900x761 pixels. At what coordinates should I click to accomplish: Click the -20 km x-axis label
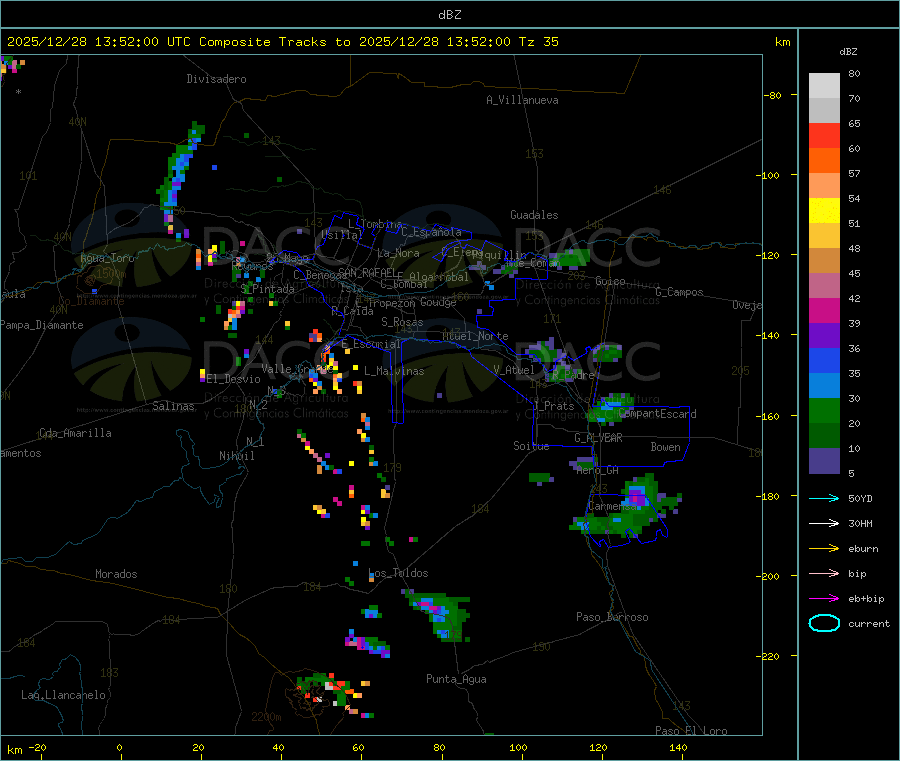(x=37, y=747)
